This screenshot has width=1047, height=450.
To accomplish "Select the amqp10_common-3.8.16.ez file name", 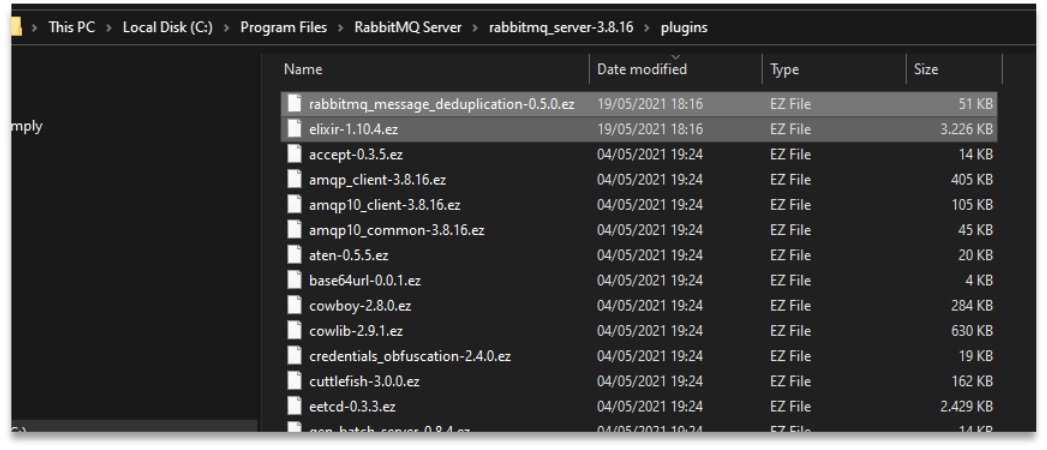I will pyautogui.click(x=397, y=230).
